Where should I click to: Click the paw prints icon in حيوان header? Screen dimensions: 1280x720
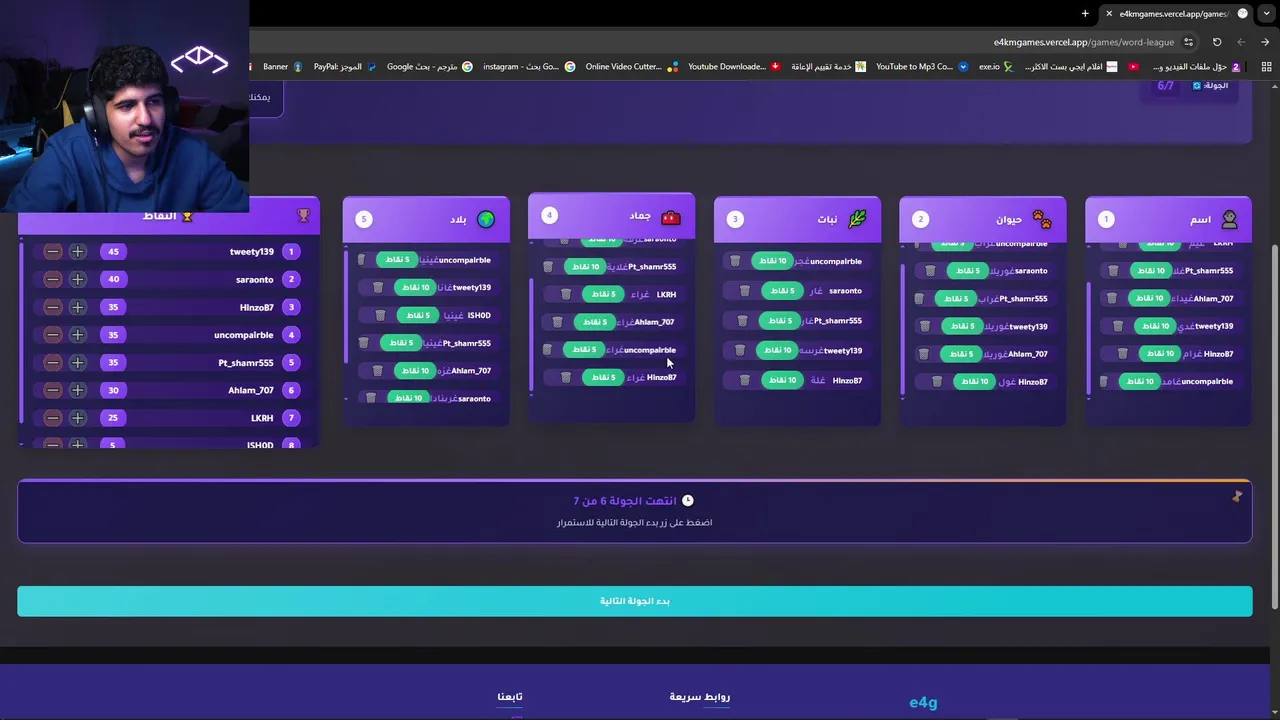[1042, 219]
